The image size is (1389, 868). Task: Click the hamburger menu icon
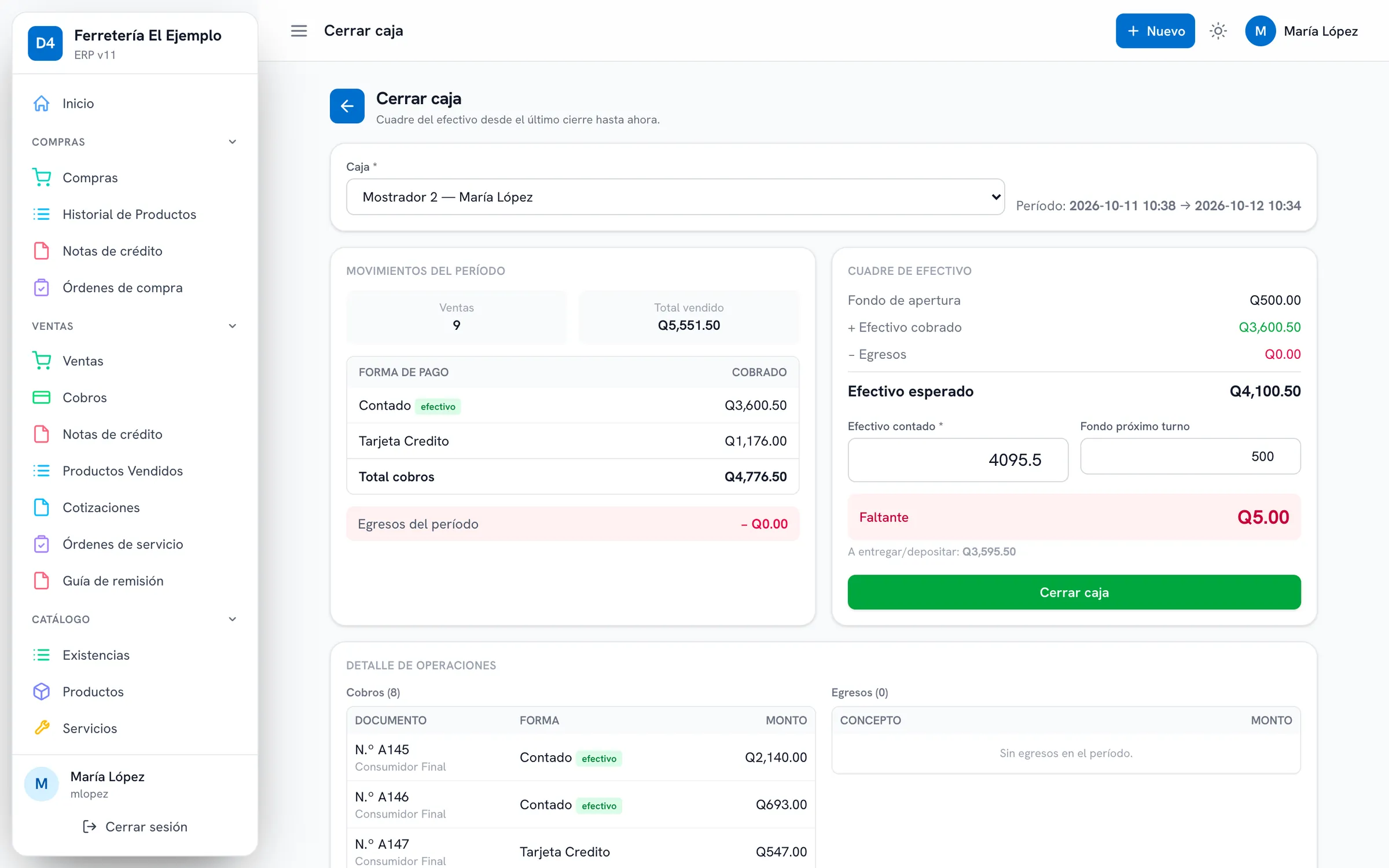pyautogui.click(x=299, y=31)
